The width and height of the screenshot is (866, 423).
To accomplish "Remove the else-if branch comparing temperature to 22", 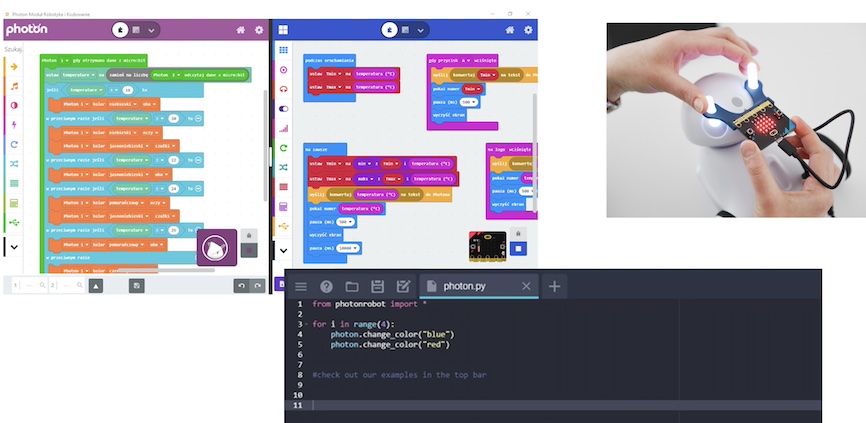I will click(198, 160).
